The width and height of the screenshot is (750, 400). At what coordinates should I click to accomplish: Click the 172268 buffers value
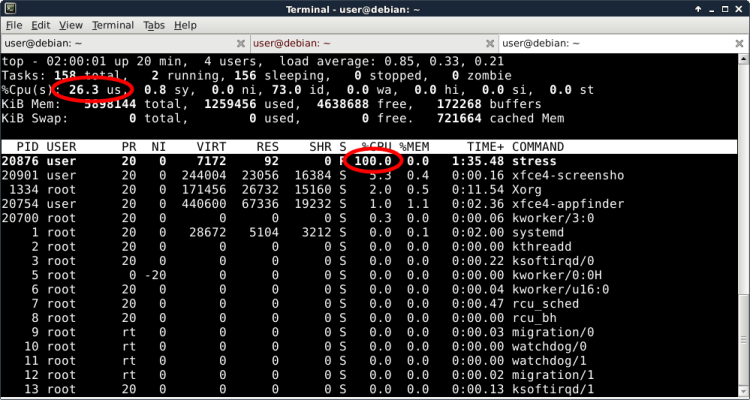(459, 104)
